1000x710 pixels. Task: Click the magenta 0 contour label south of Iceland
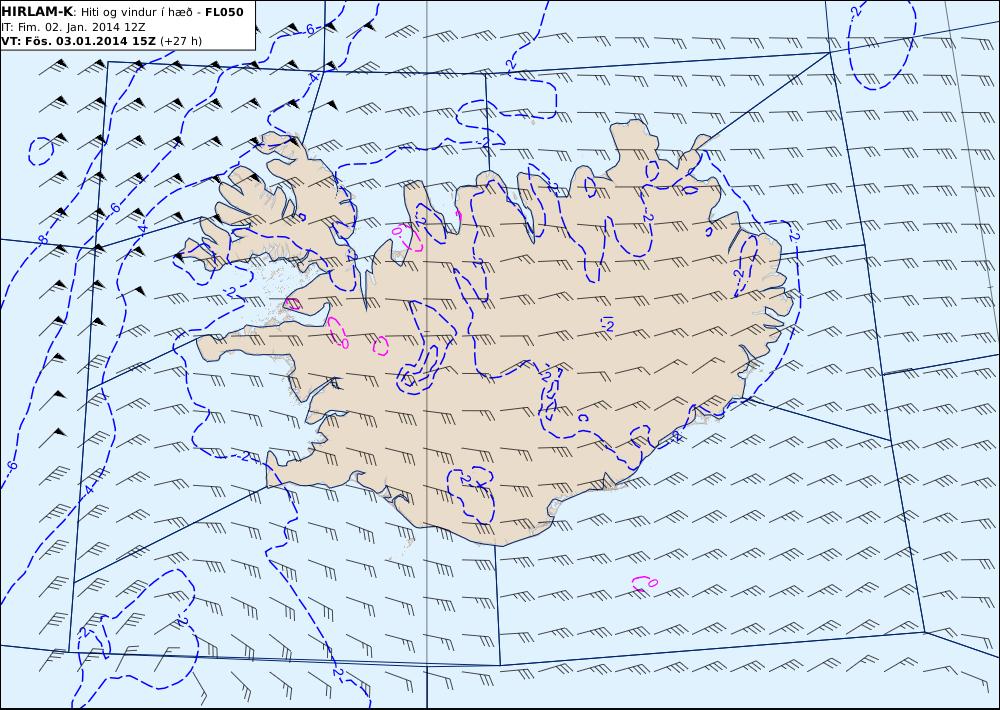point(652,582)
